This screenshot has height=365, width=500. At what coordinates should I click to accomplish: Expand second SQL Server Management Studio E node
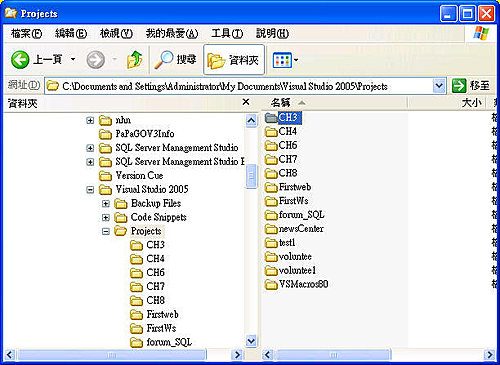[x=90, y=162]
